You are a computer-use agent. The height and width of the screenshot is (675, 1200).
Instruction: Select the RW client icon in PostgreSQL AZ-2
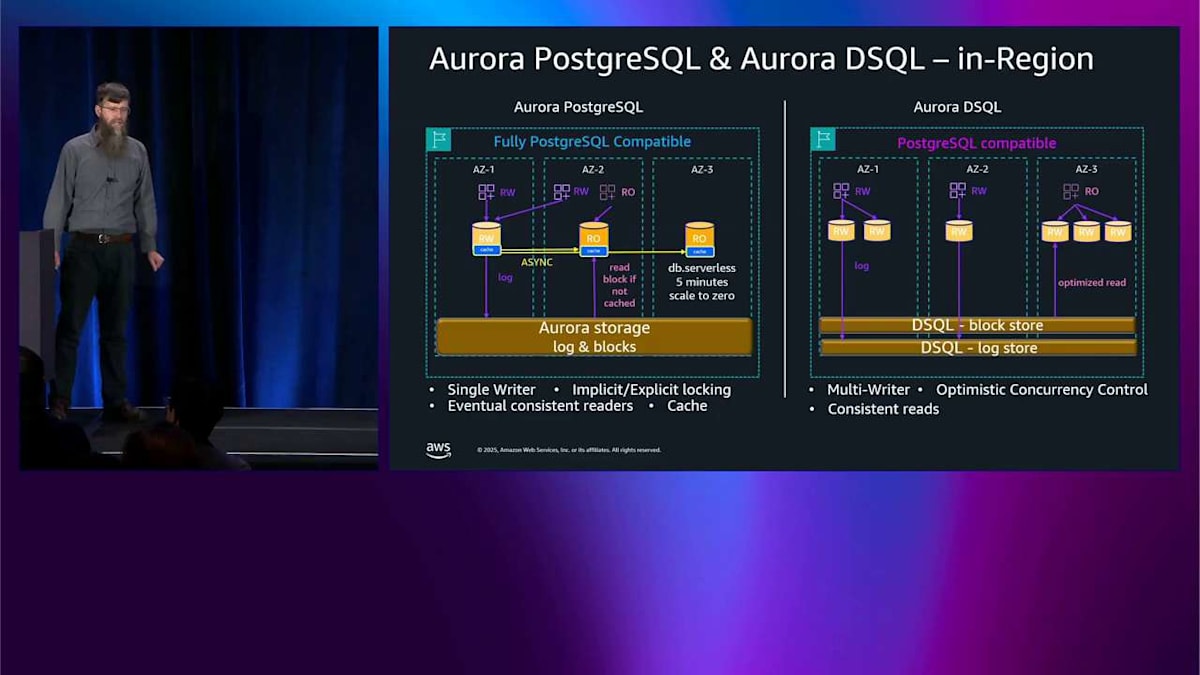[x=562, y=192]
